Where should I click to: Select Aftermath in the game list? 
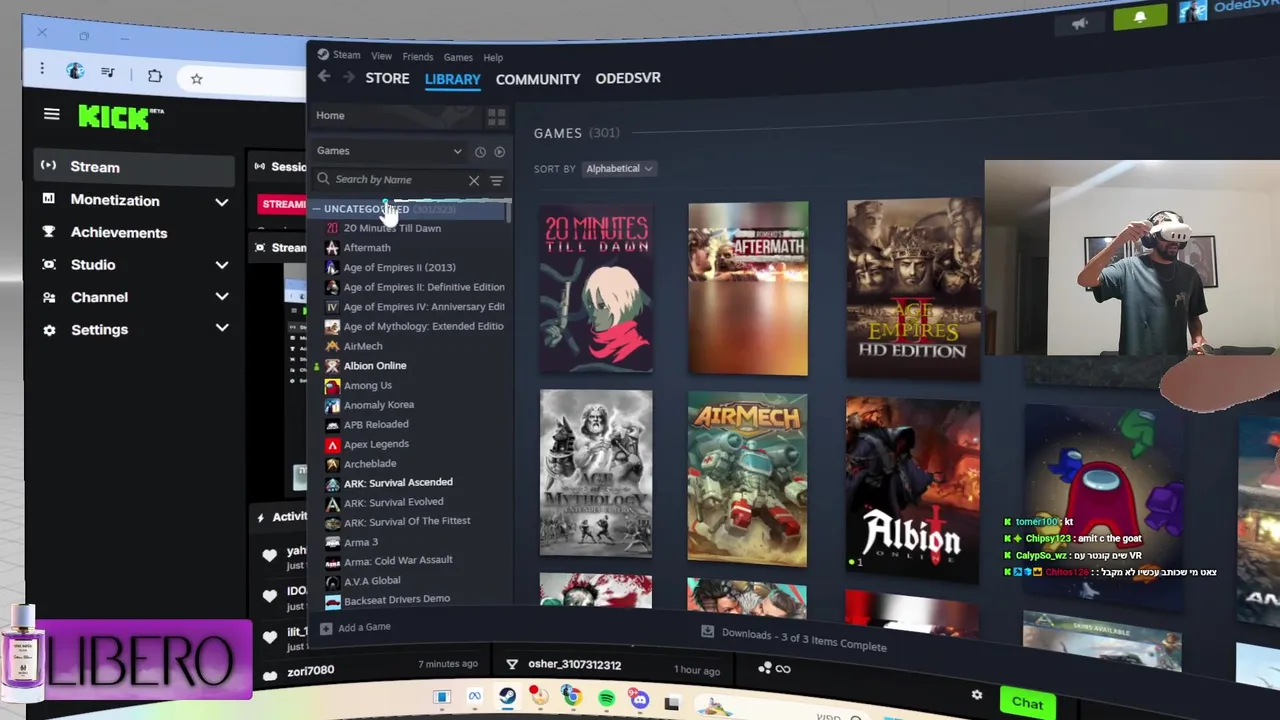(x=367, y=248)
